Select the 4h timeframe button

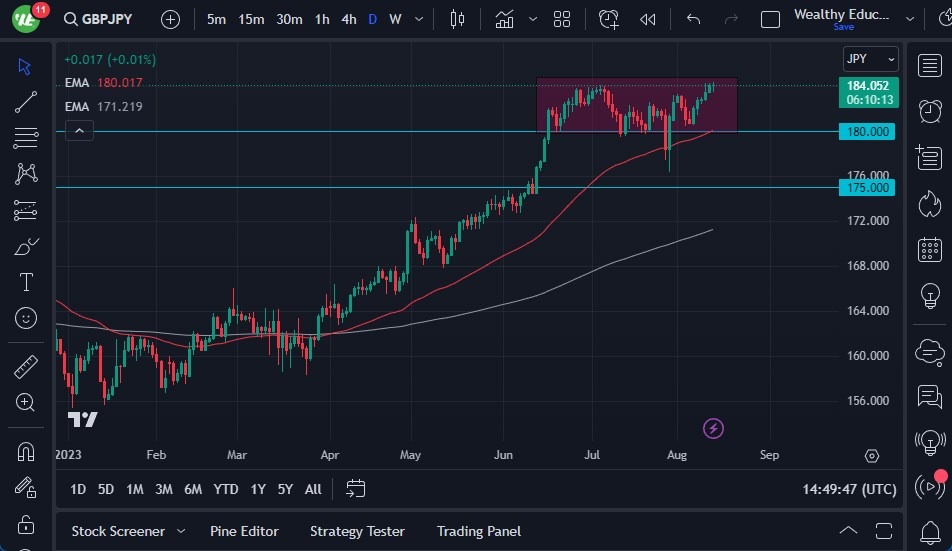point(348,19)
